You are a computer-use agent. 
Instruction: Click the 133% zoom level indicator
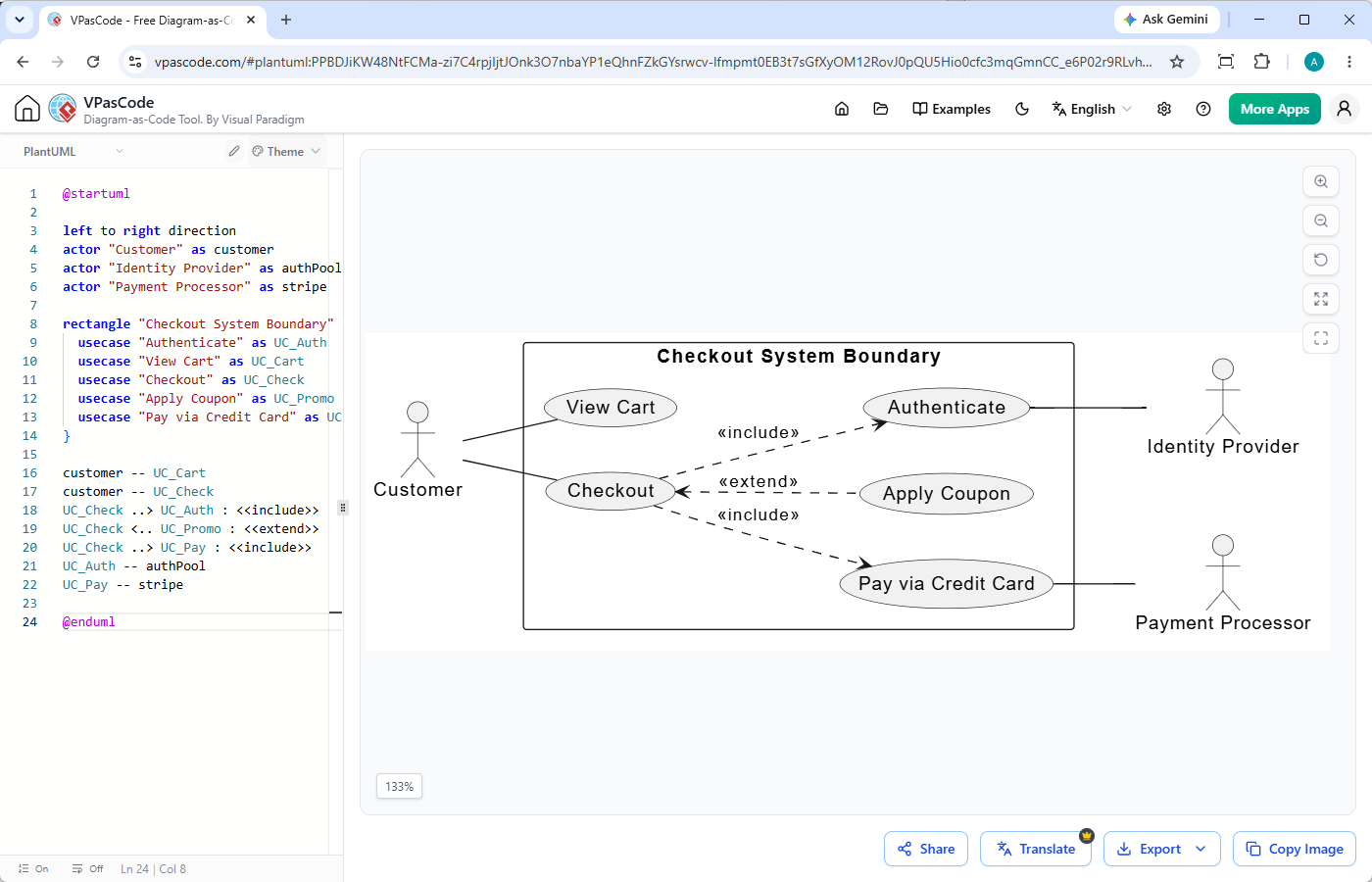pyautogui.click(x=399, y=786)
